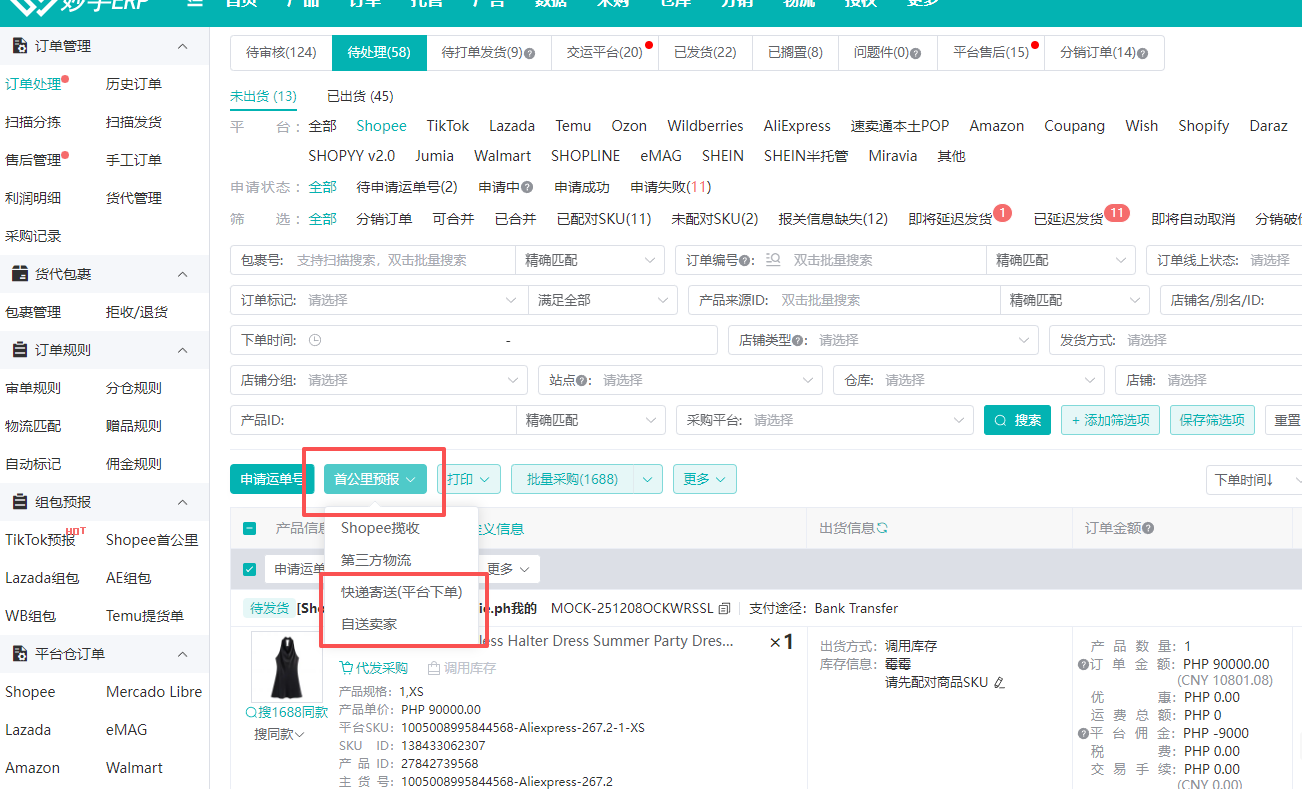The width and height of the screenshot is (1302, 789).
Task: Click the 订单管理 sidebar section icon
Action: tap(21, 45)
